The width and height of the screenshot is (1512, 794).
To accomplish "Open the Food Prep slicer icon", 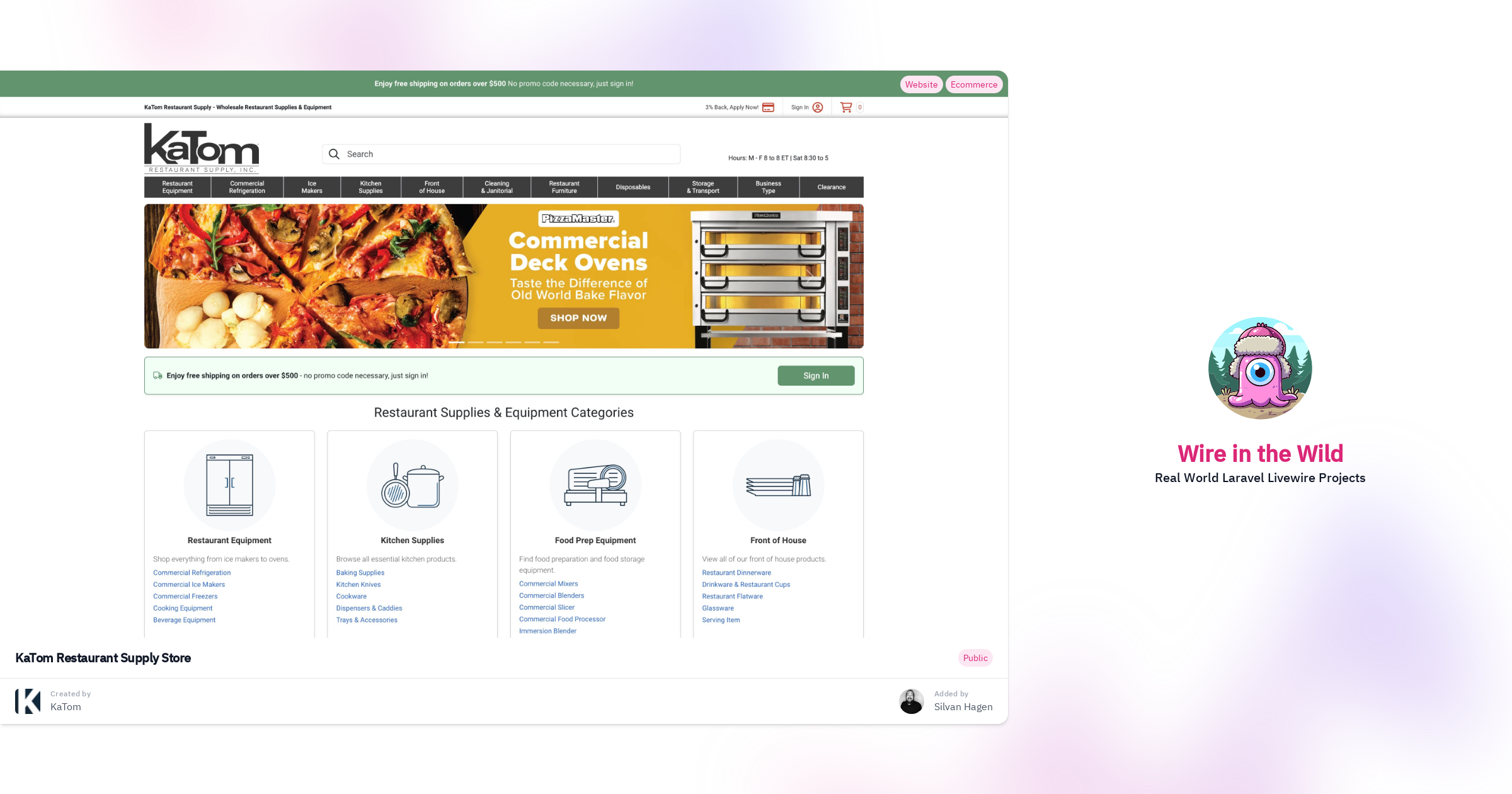I will click(595, 485).
